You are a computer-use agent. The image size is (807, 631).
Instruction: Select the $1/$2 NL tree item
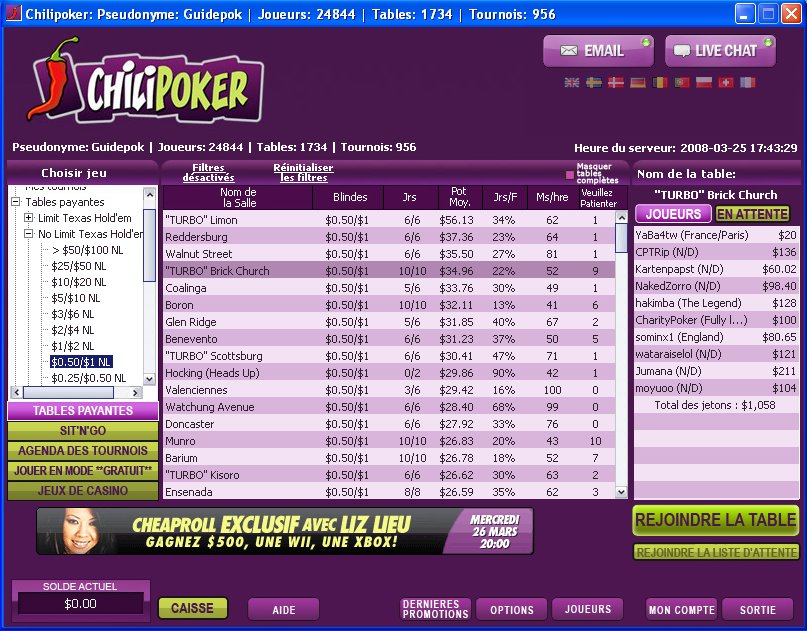coord(73,346)
